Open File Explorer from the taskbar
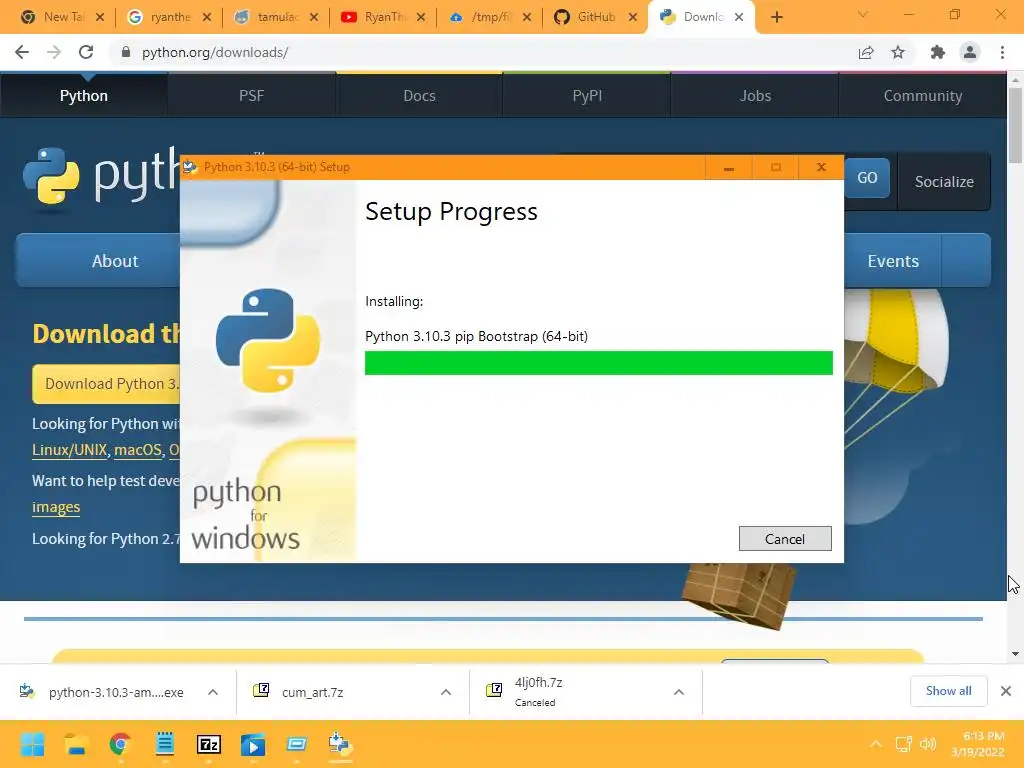The image size is (1024, 768). tap(76, 744)
